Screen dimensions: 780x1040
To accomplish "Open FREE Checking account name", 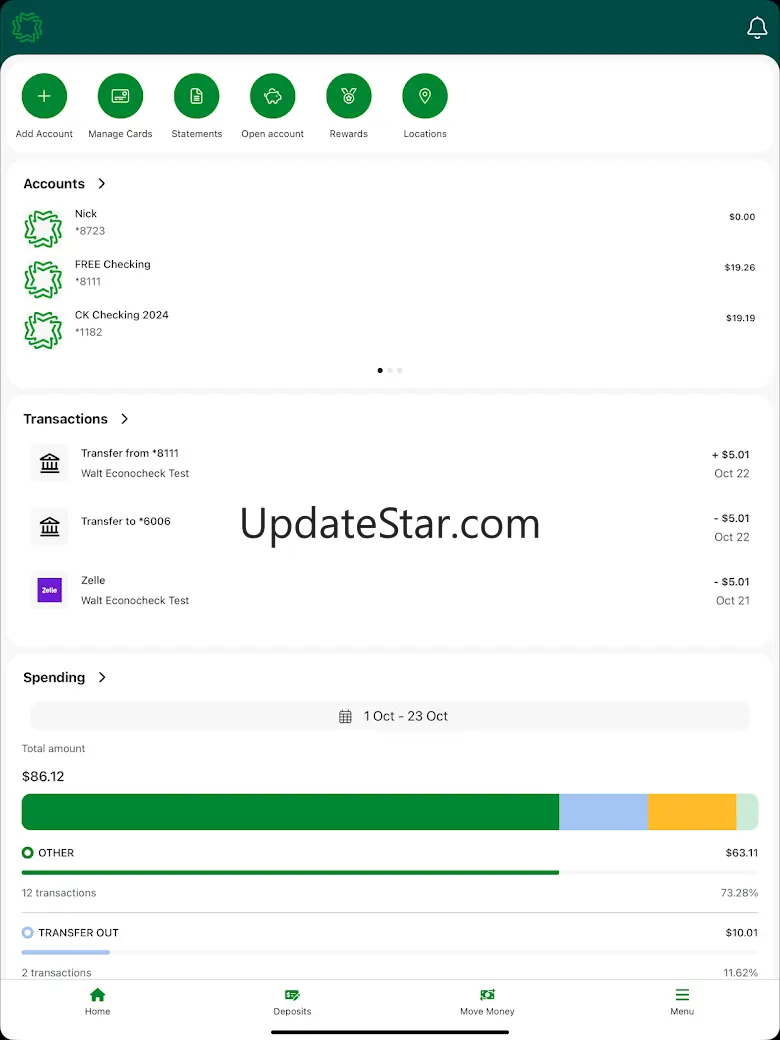I will 113,264.
